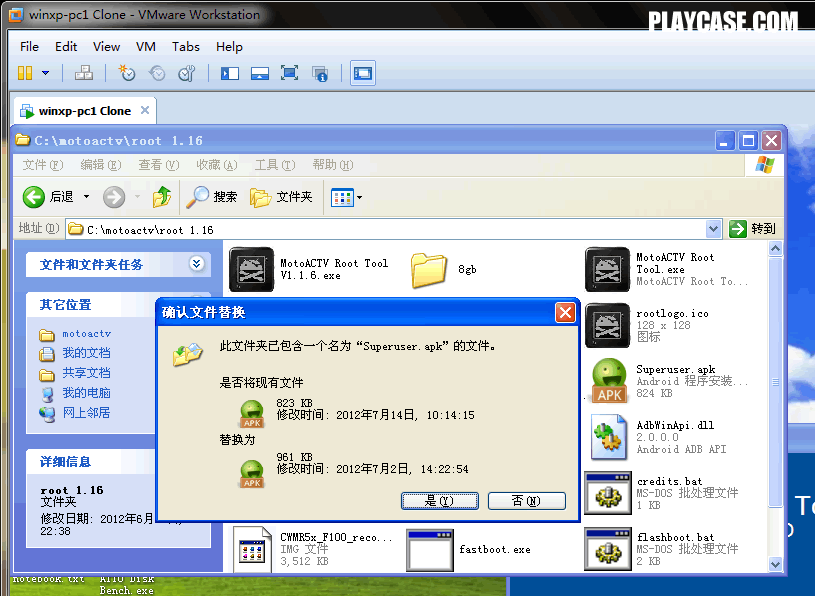
Task: Open the VMware File menu
Action: (29, 47)
